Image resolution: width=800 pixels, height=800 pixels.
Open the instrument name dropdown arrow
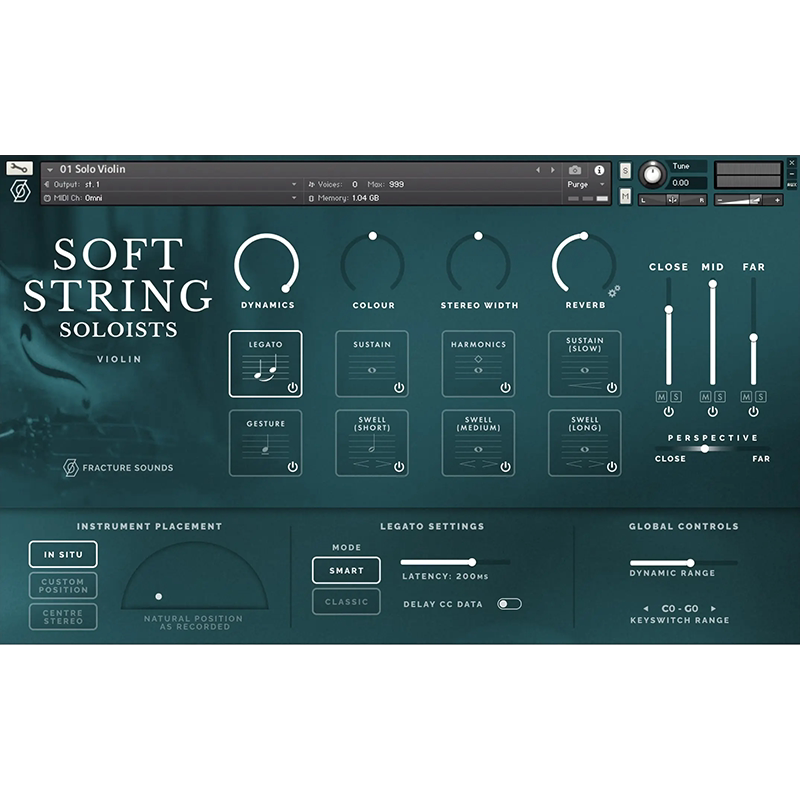(50, 170)
